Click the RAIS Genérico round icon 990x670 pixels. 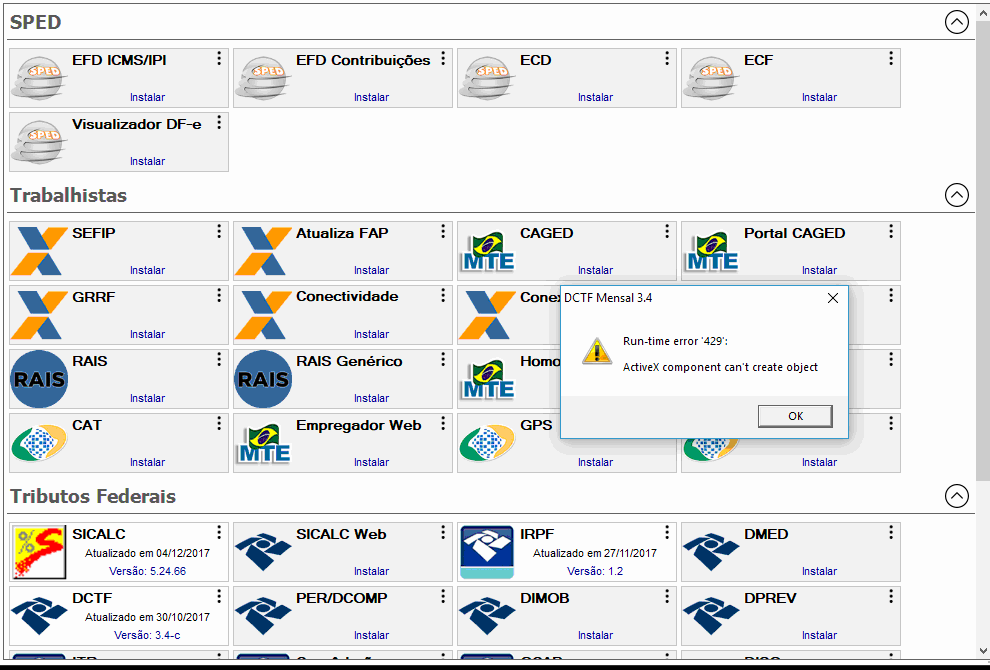263,379
